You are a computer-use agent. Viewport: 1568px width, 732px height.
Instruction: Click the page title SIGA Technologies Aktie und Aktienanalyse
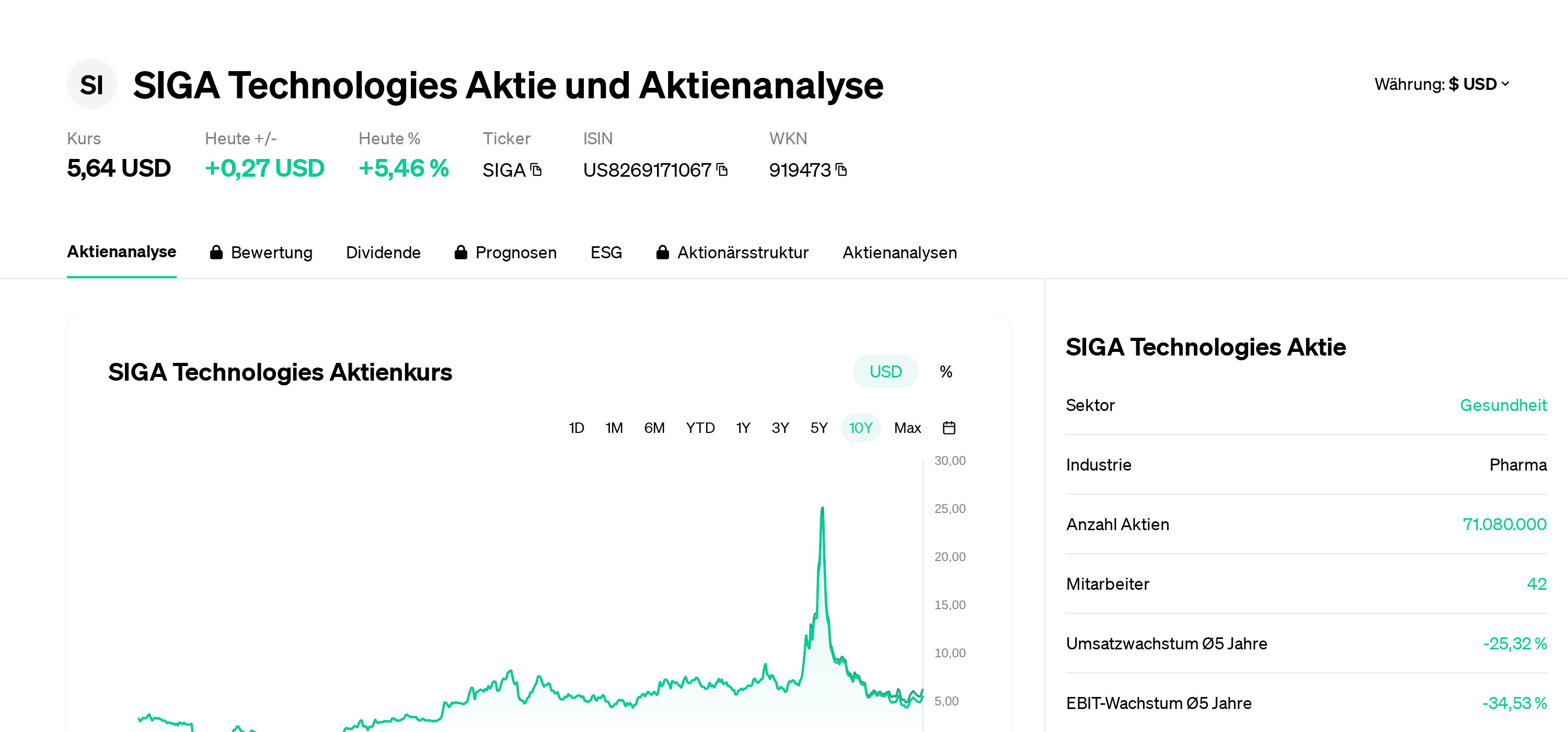(x=508, y=85)
